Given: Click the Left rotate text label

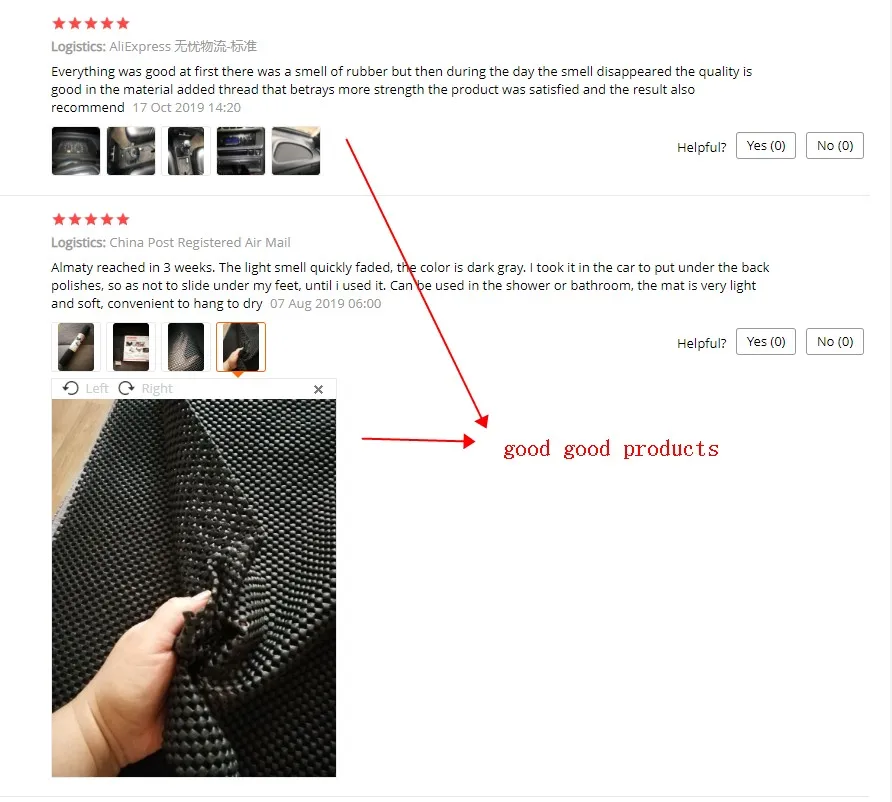Looking at the screenshot, I should pyautogui.click(x=97, y=388).
